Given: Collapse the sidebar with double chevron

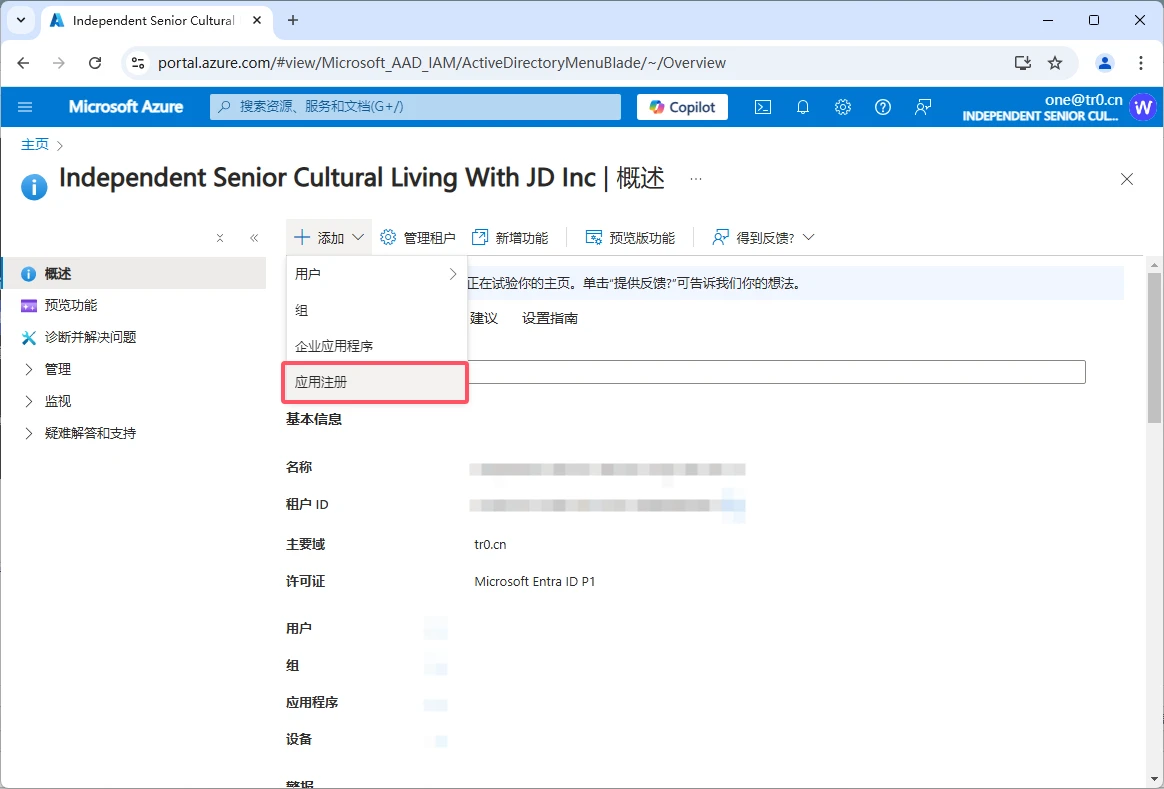Looking at the screenshot, I should point(254,238).
